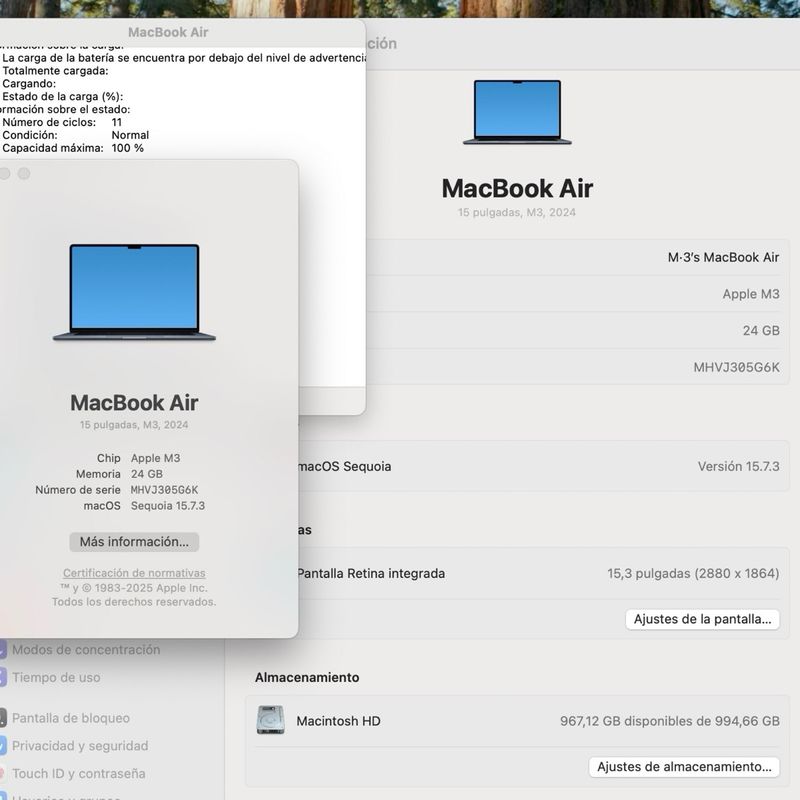
Task: Click Pantalla Retina integrada label
Action: pyautogui.click(x=371, y=573)
